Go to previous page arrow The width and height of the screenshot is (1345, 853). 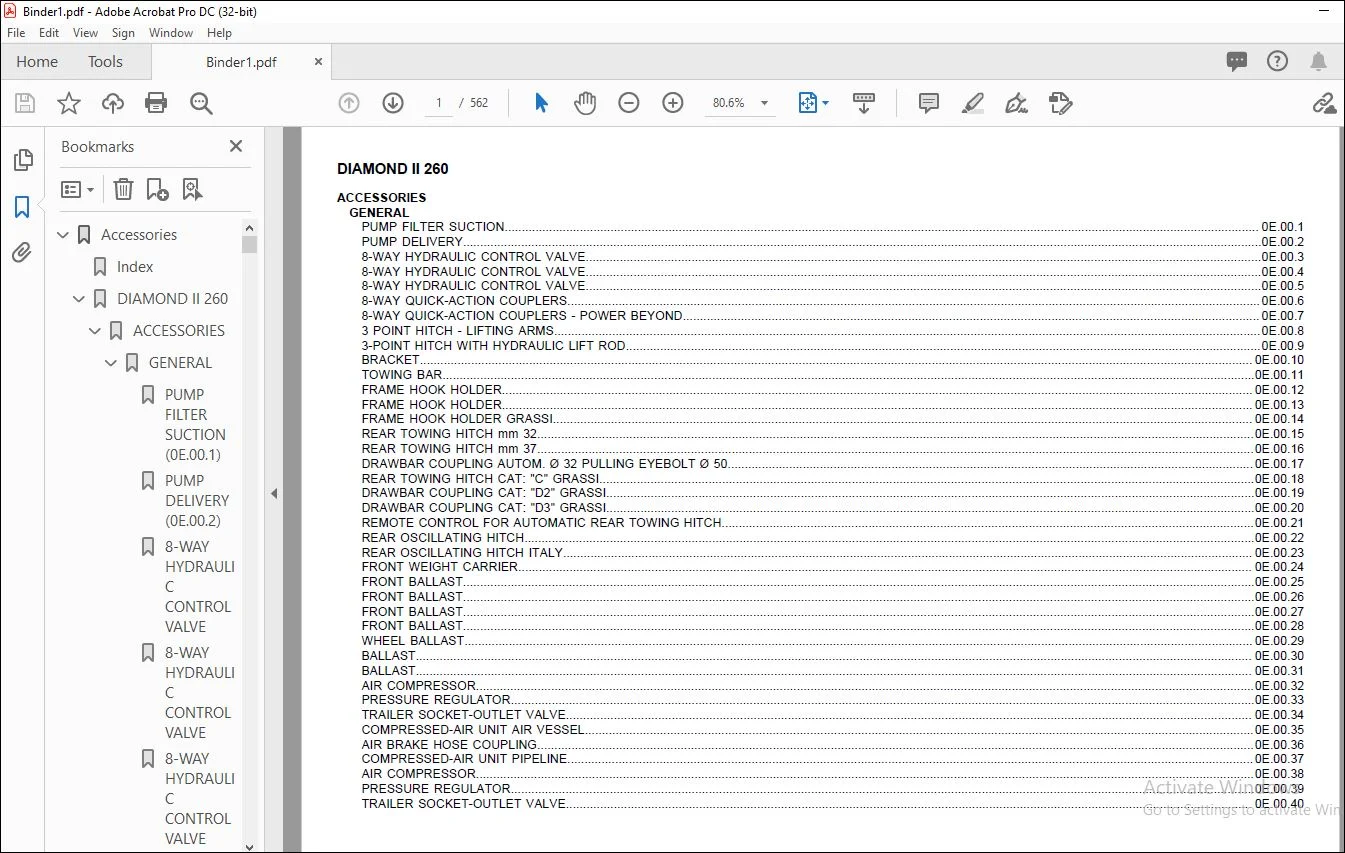pyautogui.click(x=349, y=103)
